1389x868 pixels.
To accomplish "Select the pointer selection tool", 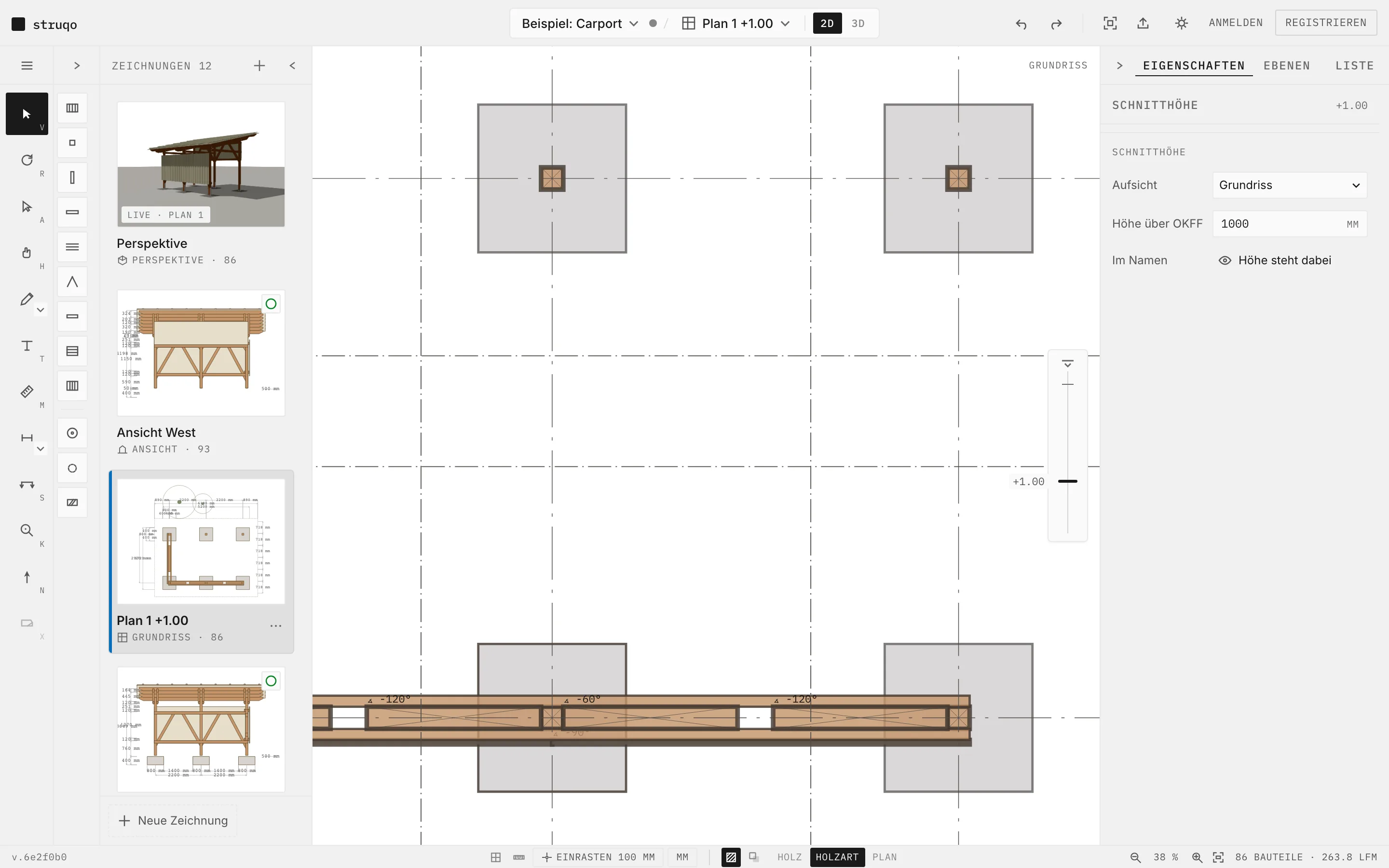I will pyautogui.click(x=27, y=114).
